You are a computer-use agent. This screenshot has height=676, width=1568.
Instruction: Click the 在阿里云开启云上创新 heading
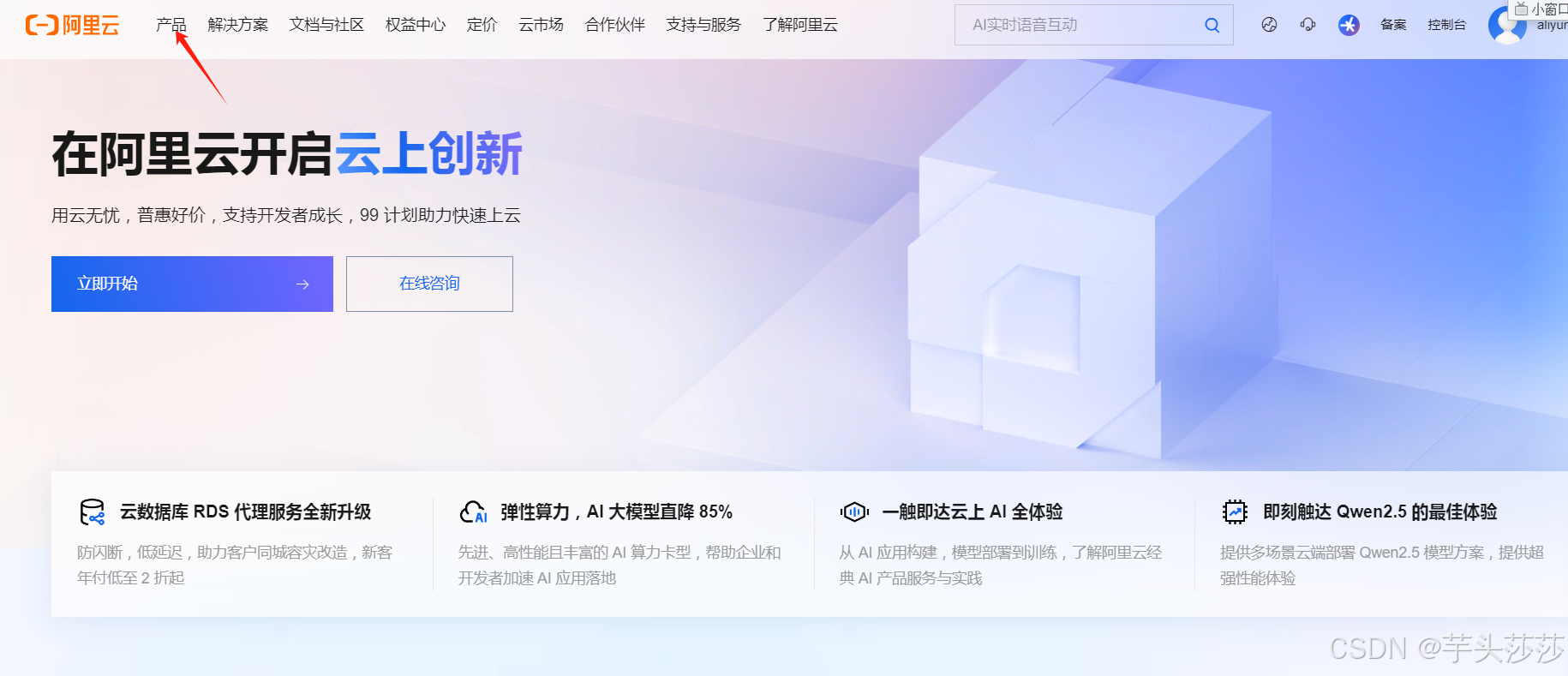pos(287,154)
